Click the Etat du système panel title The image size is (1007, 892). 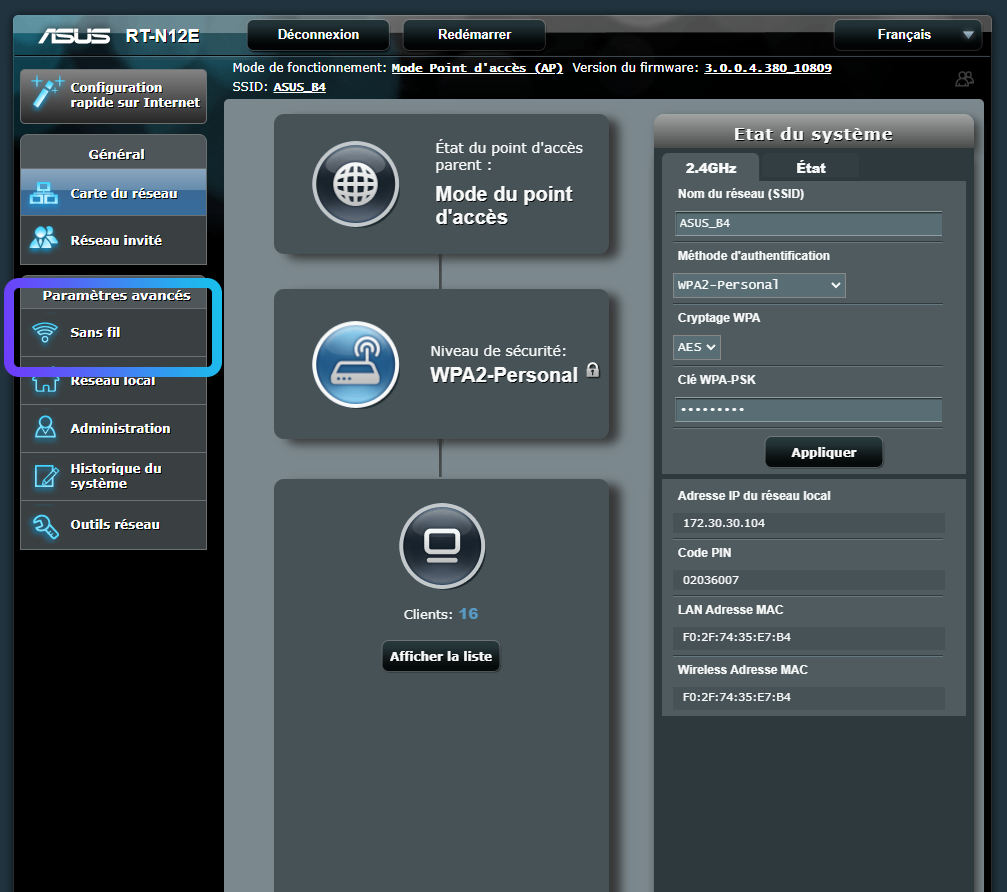813,134
